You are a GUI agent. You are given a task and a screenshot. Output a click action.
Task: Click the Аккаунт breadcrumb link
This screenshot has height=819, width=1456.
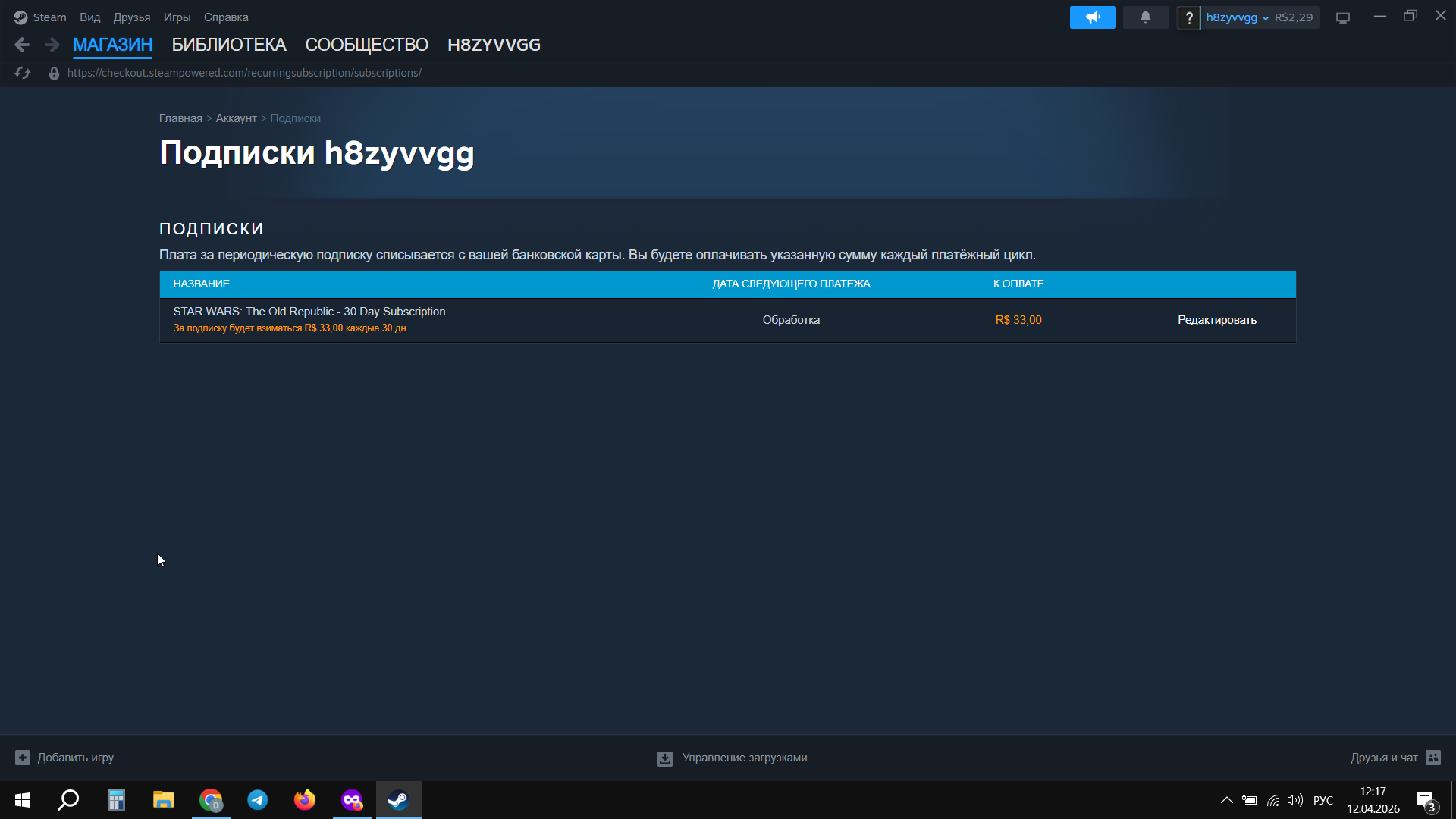[236, 118]
